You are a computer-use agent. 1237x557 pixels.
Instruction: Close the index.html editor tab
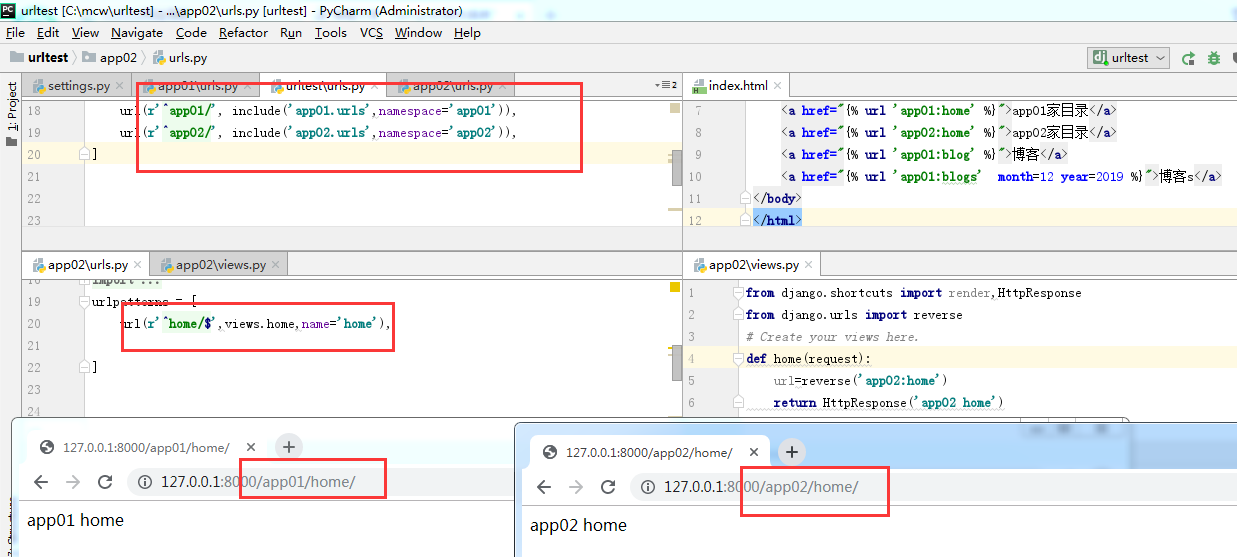(778, 86)
